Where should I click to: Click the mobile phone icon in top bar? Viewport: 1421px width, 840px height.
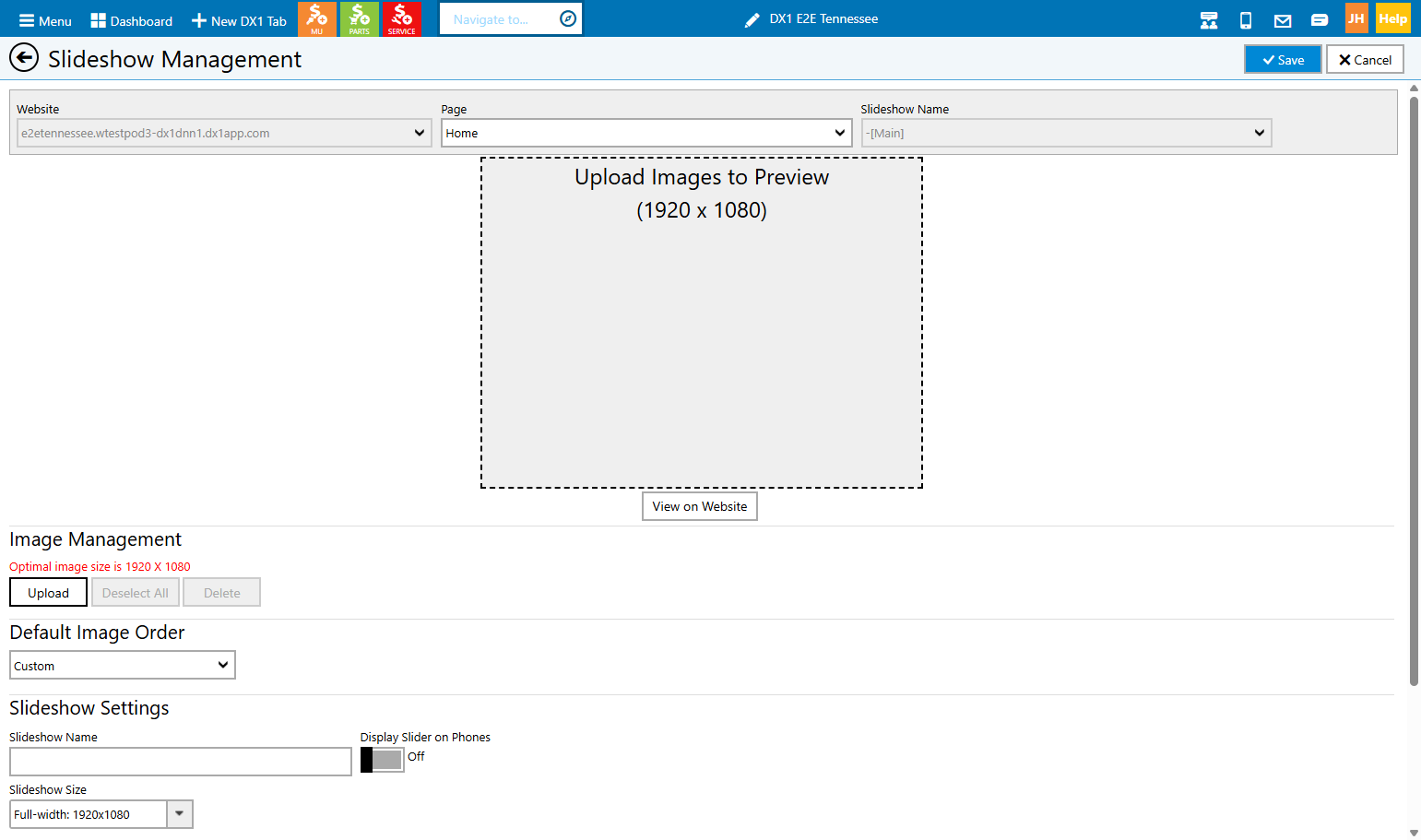[x=1246, y=19]
